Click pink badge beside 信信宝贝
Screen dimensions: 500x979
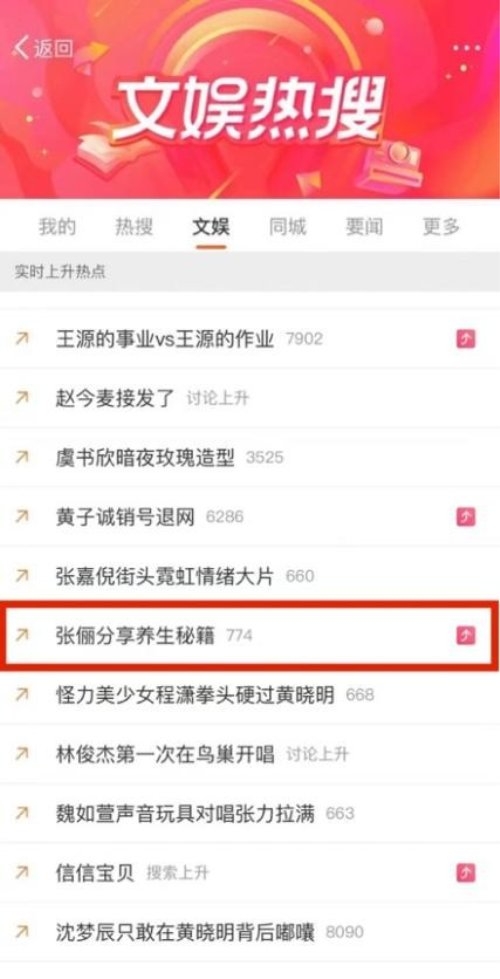(x=465, y=873)
